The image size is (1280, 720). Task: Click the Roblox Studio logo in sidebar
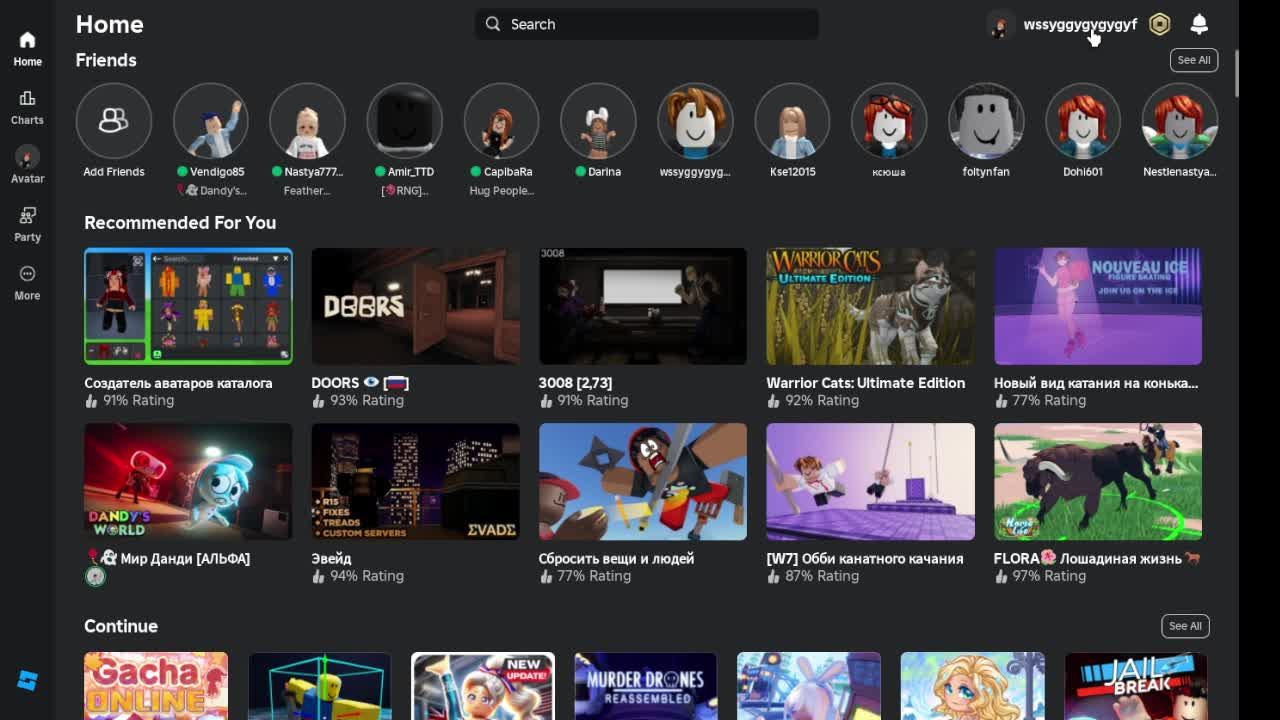[x=27, y=680]
